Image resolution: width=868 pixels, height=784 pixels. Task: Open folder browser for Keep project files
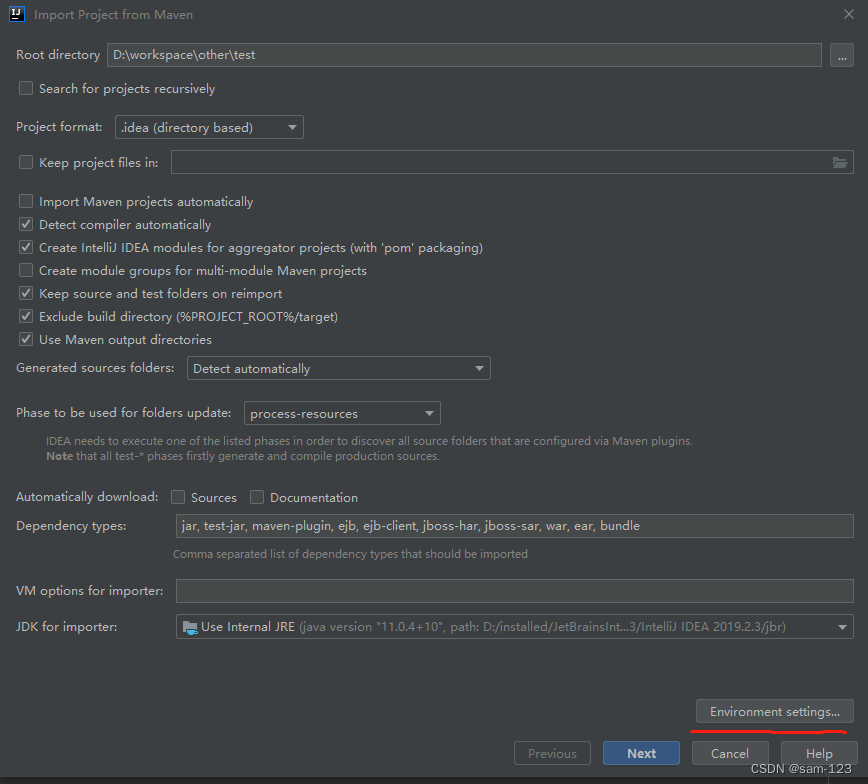pos(840,163)
